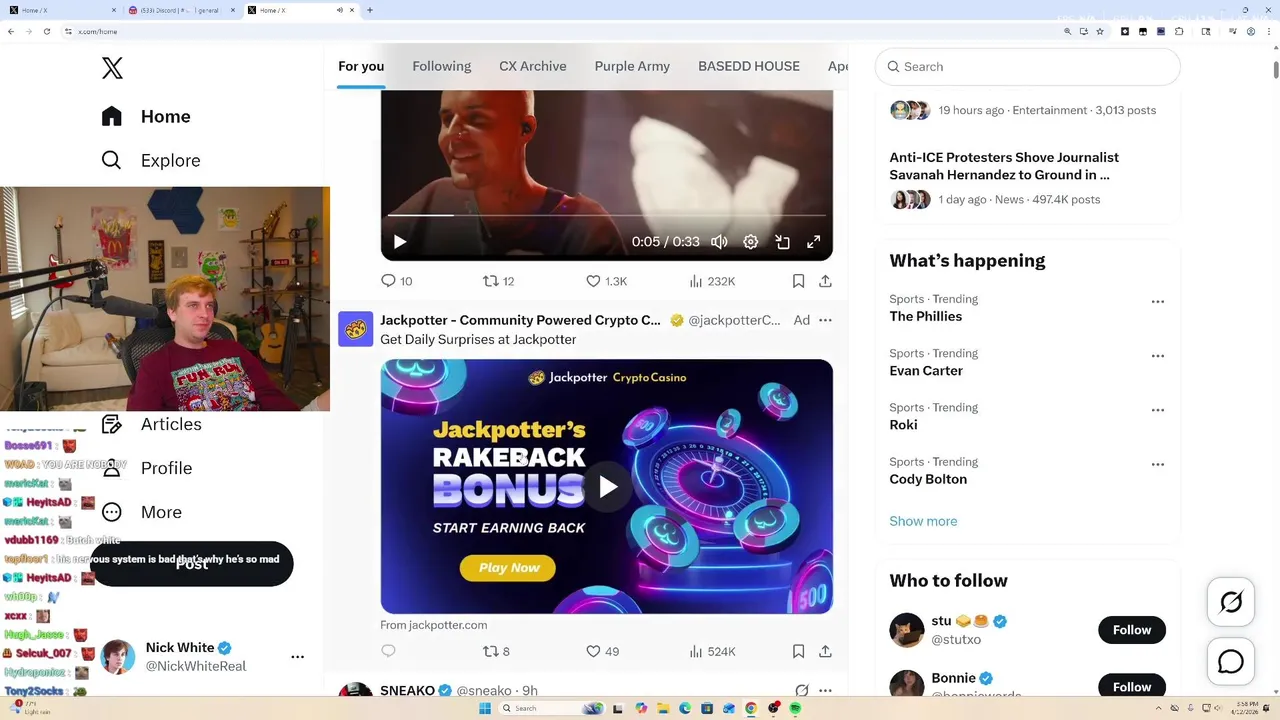Open video settings gear
The image size is (1280, 720).
[751, 242]
